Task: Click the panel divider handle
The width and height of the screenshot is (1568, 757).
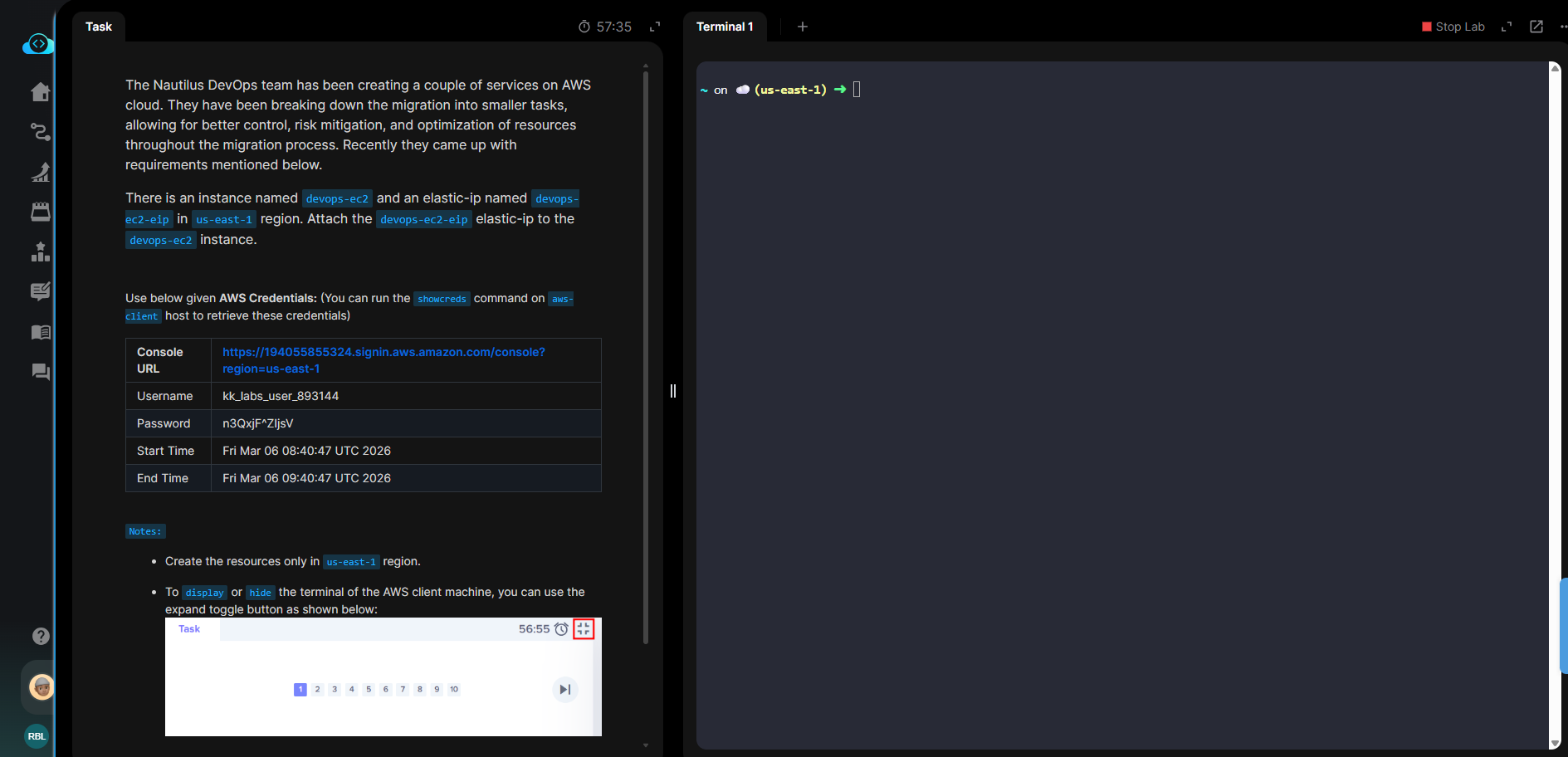Action: pyautogui.click(x=673, y=391)
